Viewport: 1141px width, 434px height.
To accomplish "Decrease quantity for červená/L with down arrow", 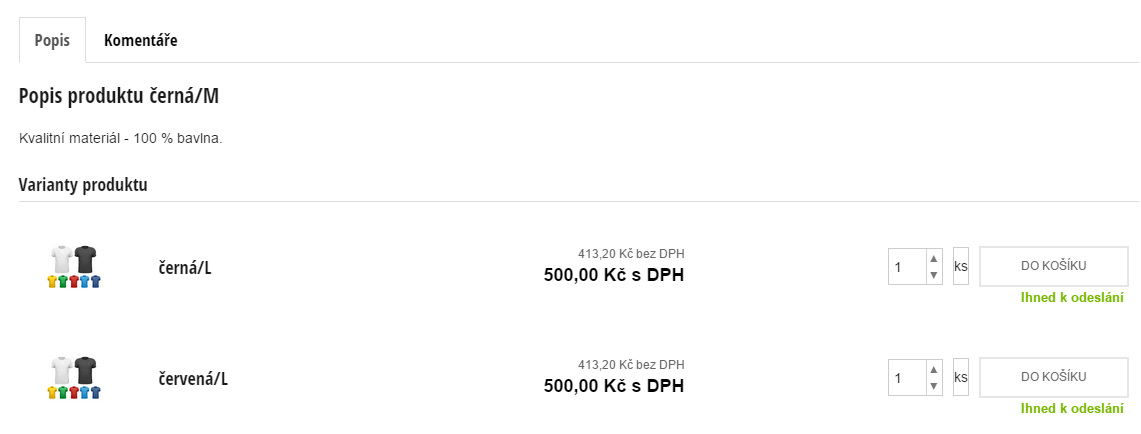I will pos(934,386).
